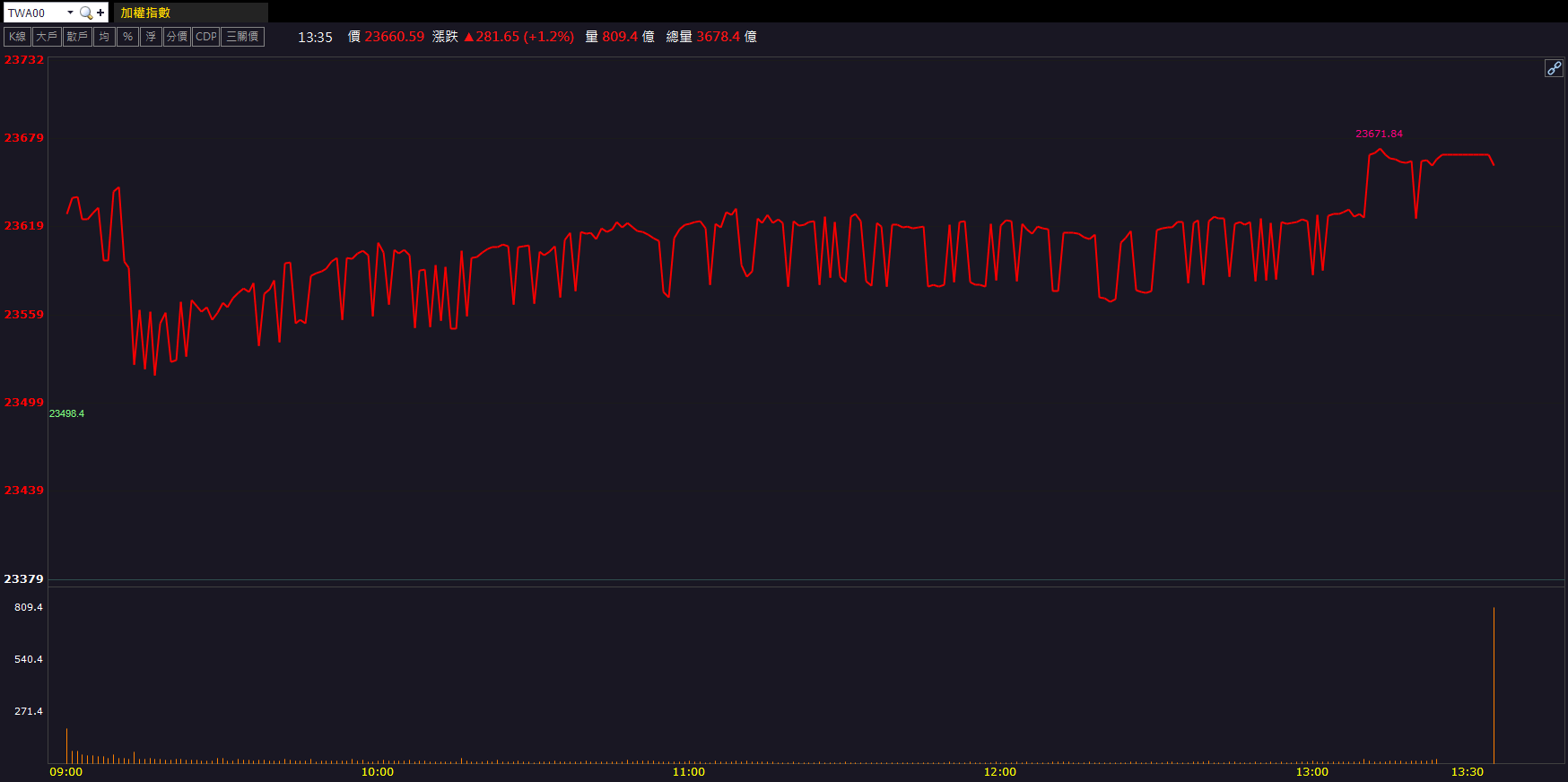Click the magnifier search icon
The image size is (1568, 782).
(85, 13)
